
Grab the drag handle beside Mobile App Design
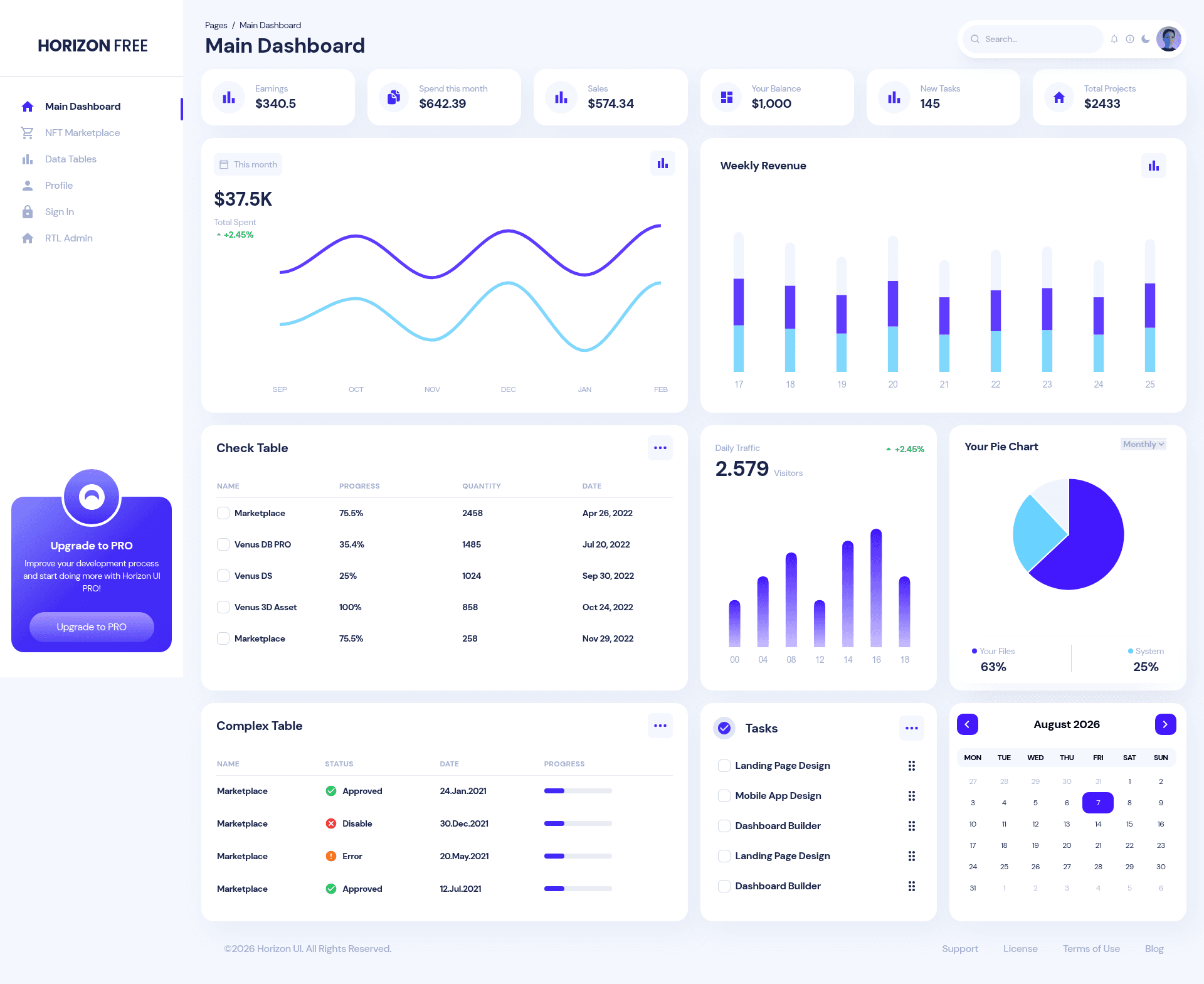click(912, 796)
